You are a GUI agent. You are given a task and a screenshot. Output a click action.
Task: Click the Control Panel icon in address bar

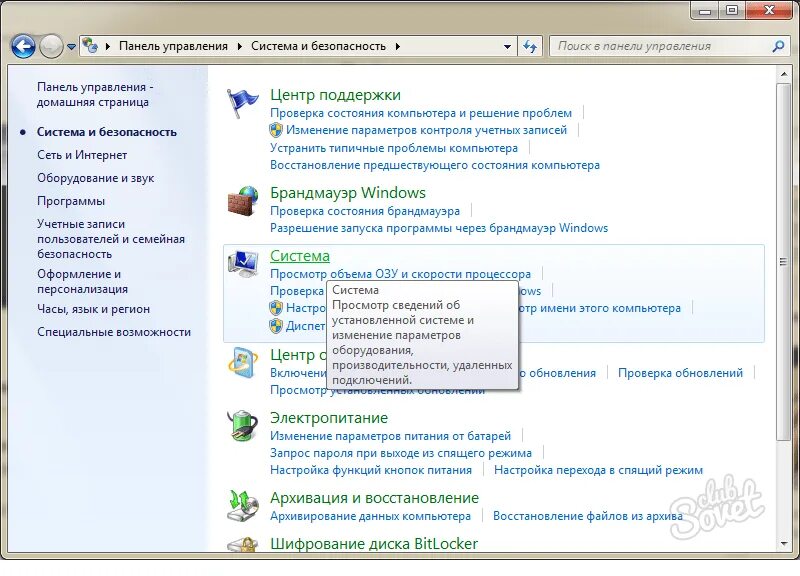point(90,46)
